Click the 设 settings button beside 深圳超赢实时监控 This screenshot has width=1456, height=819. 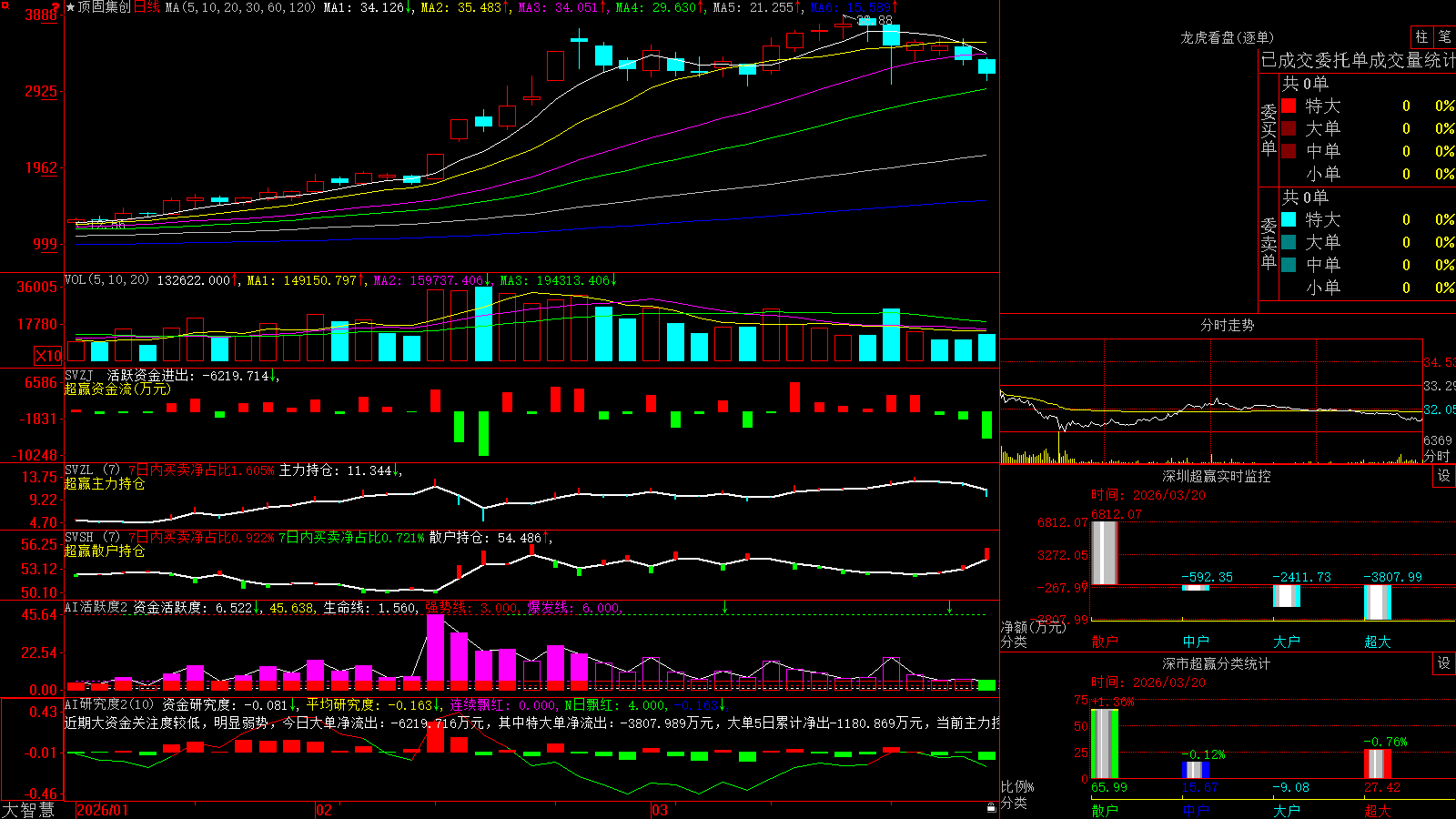point(1444,476)
